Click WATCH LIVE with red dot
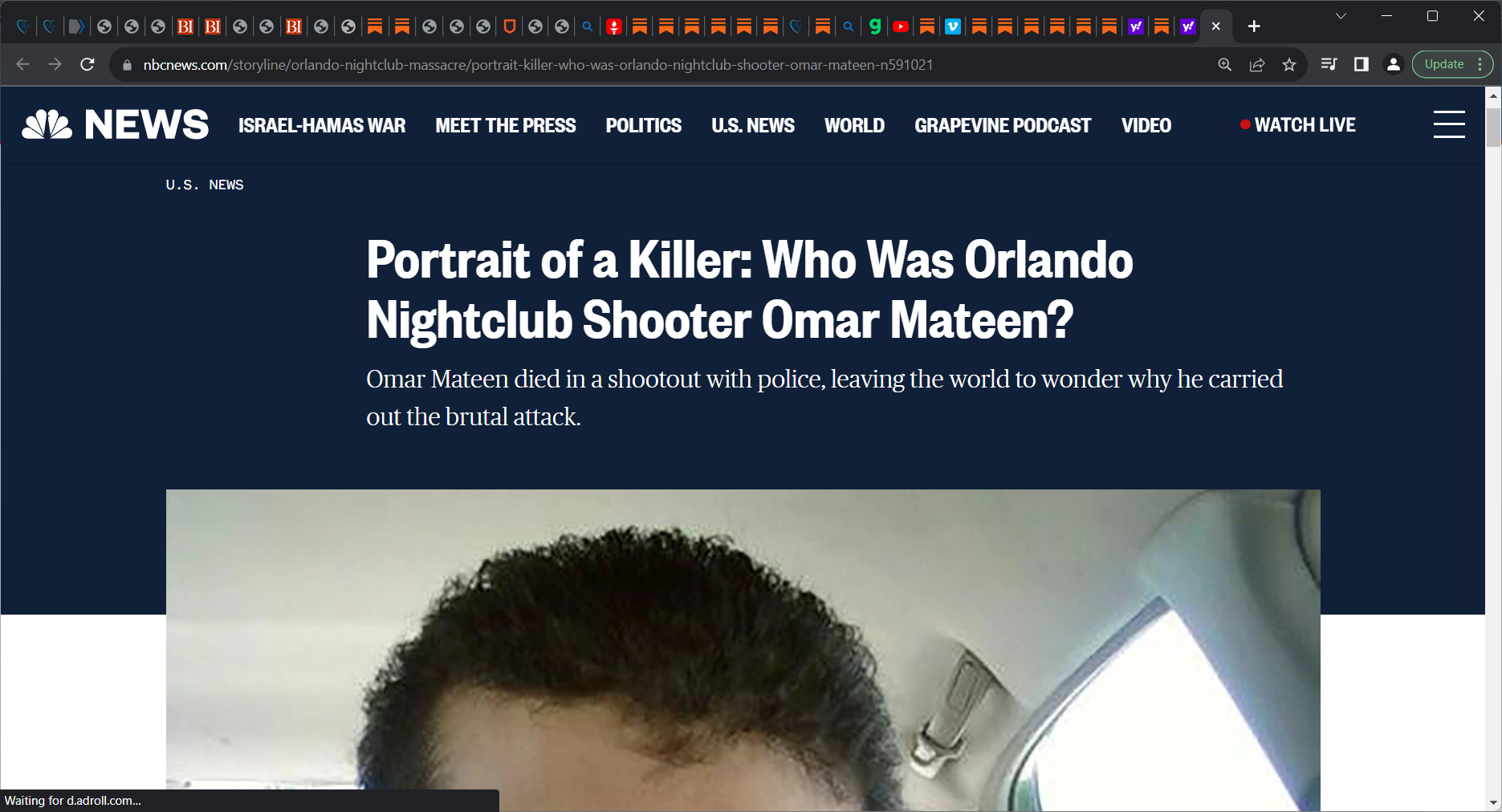1502x812 pixels. pyautogui.click(x=1298, y=124)
